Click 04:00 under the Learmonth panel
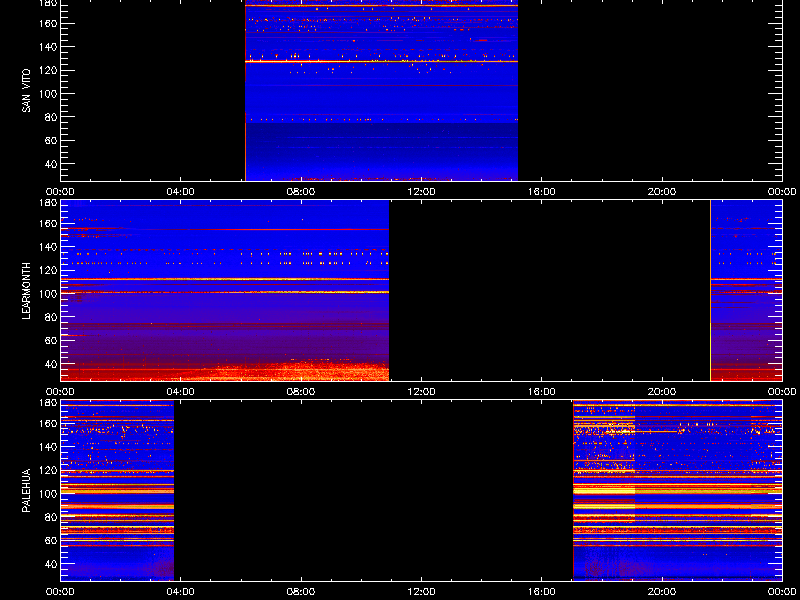Viewport: 800px width, 600px height. click(x=181, y=392)
